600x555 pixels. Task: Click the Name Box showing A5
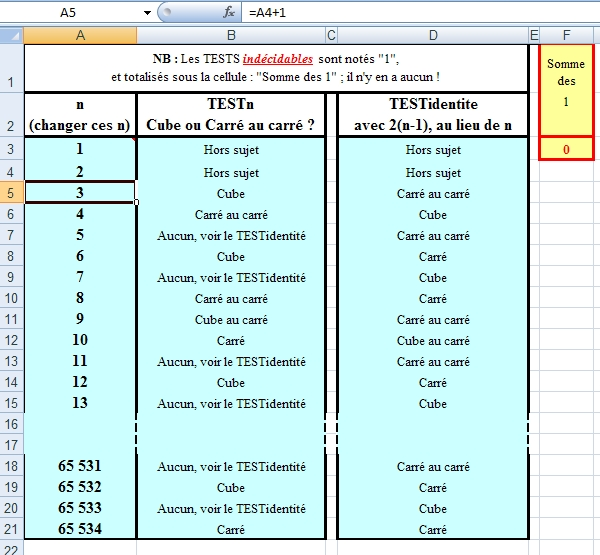click(70, 13)
